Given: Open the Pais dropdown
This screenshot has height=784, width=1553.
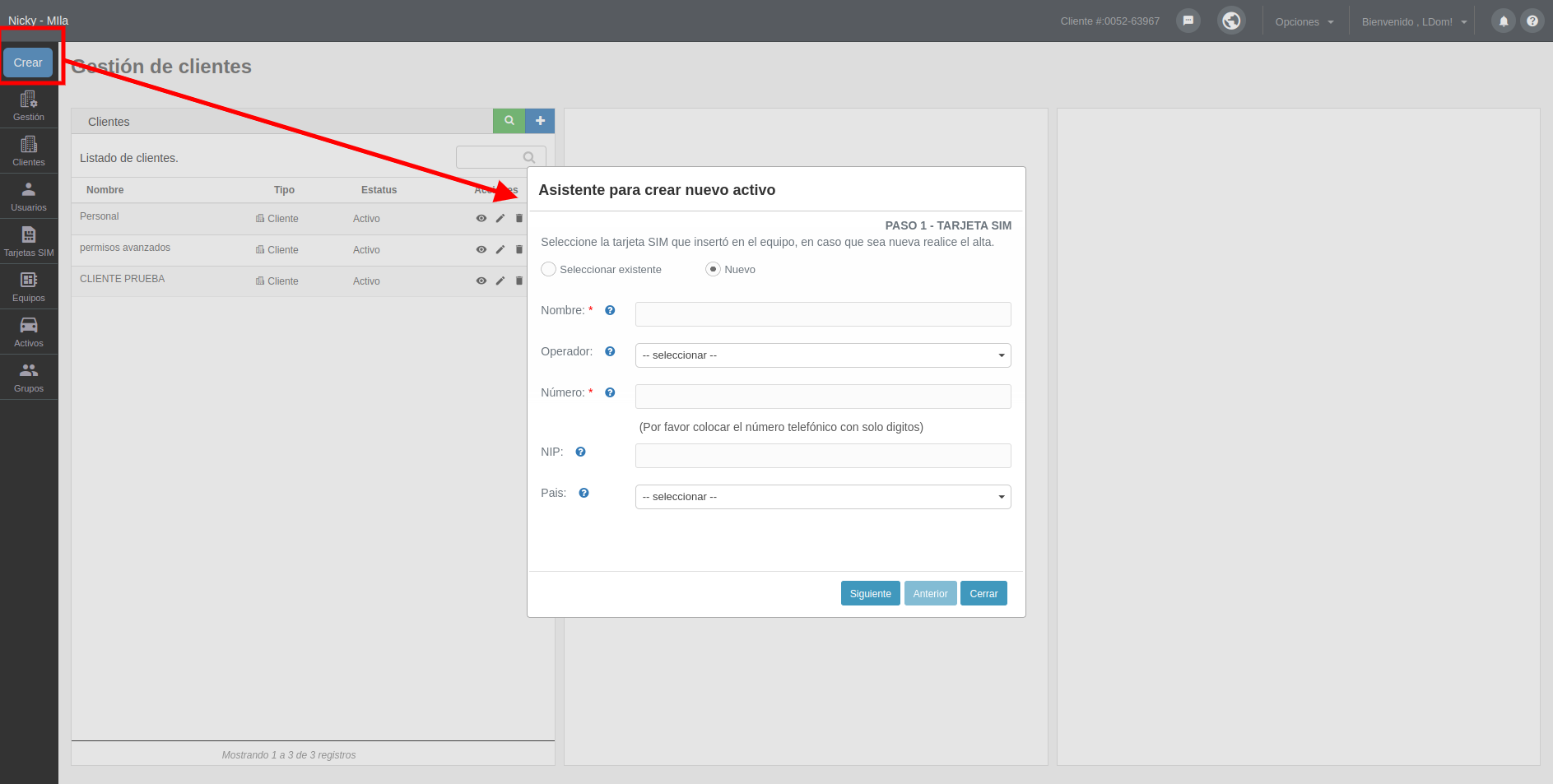Looking at the screenshot, I should point(823,497).
